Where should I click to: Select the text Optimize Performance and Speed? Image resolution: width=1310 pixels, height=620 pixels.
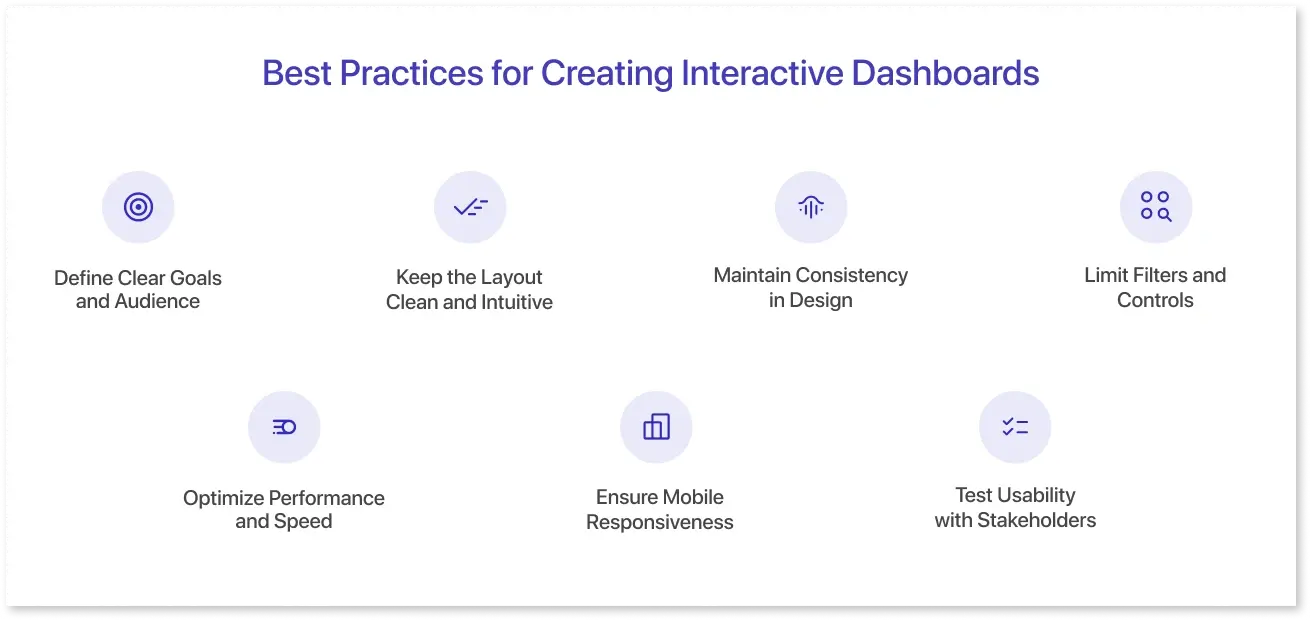(284, 510)
